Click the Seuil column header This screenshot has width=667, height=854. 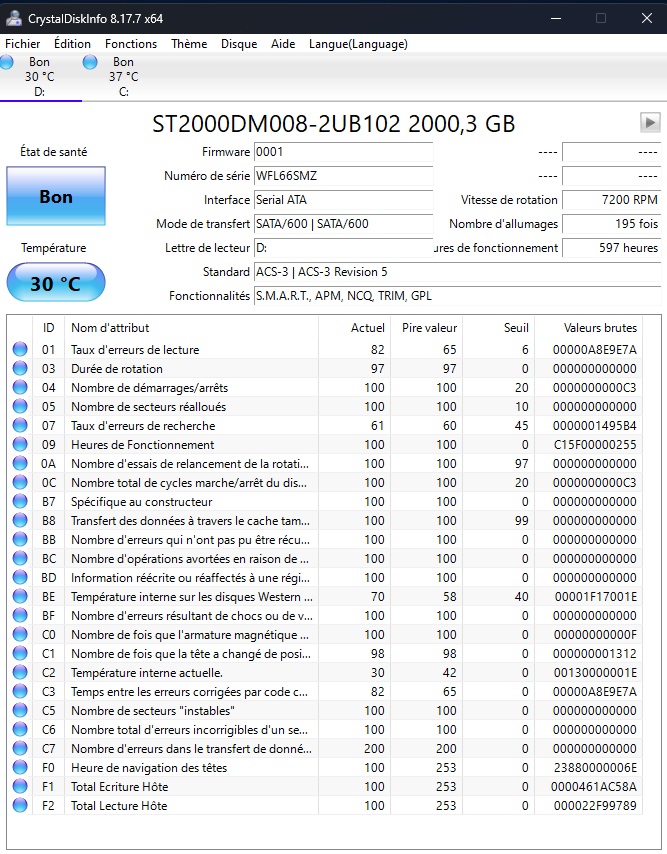pyautogui.click(x=499, y=328)
